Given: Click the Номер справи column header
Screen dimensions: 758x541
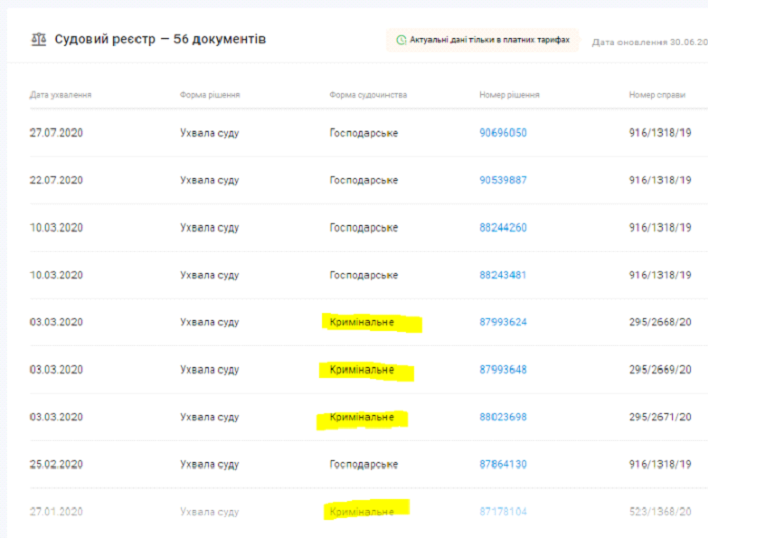Looking at the screenshot, I should click(657, 95).
